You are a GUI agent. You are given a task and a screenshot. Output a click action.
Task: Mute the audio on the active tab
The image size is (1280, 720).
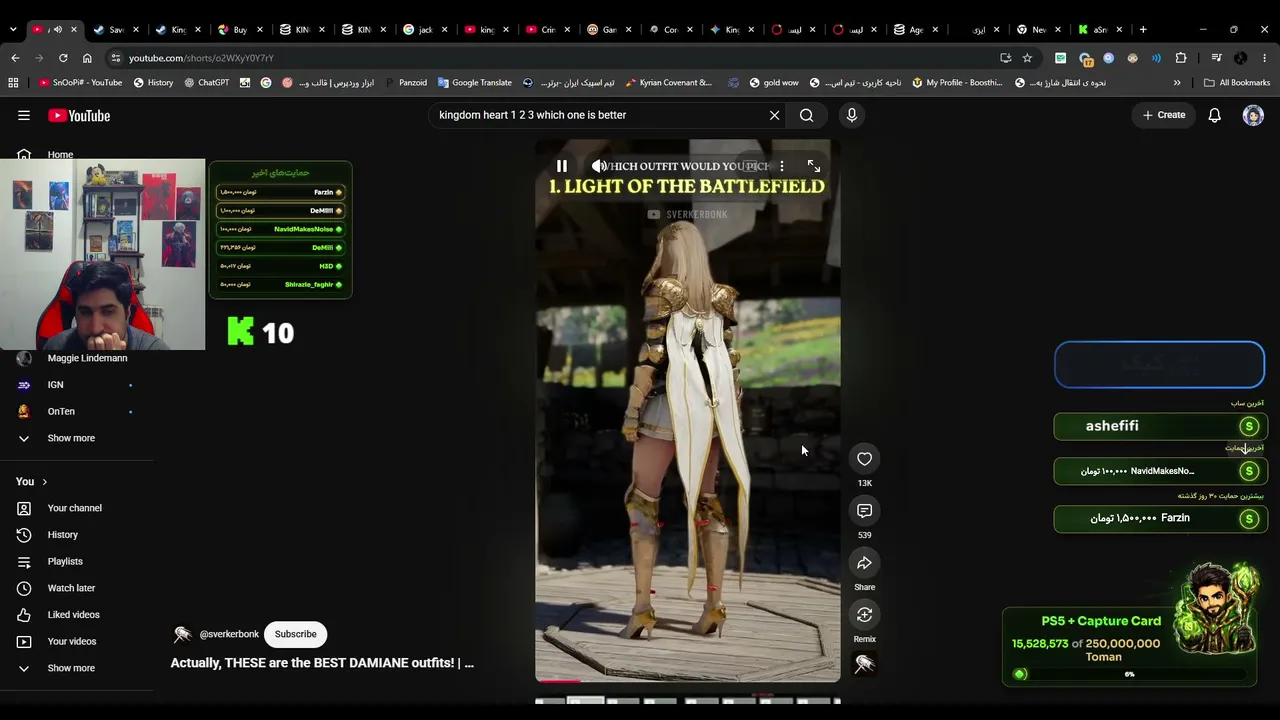[57, 29]
